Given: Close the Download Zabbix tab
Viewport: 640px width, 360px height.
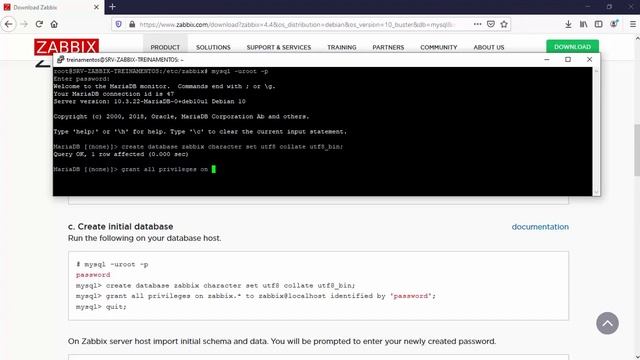Looking at the screenshot, I should tap(96, 7).
